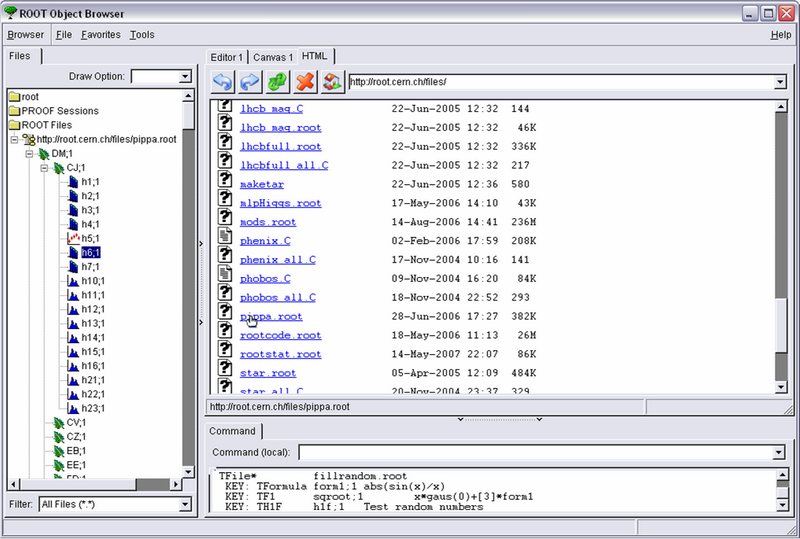
Task: Click the HTML back arrow button
Action: coord(223,82)
